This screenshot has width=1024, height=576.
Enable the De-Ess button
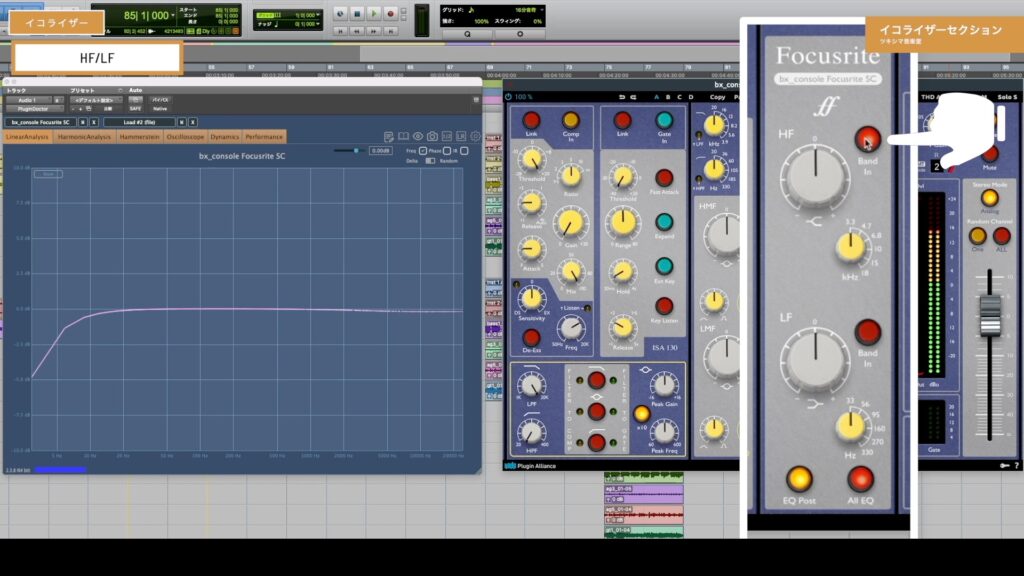[531, 337]
